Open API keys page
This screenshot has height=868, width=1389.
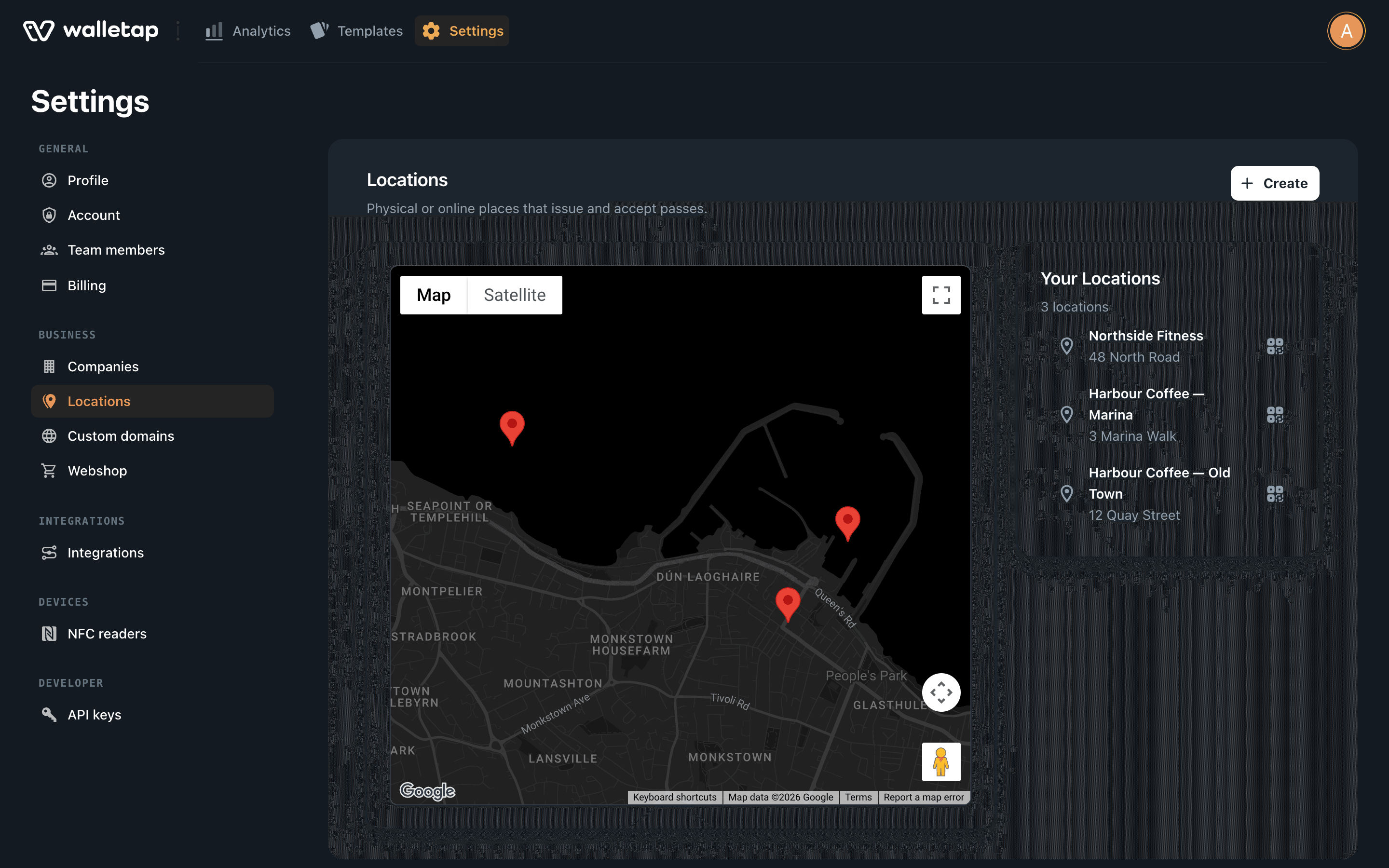point(152,715)
